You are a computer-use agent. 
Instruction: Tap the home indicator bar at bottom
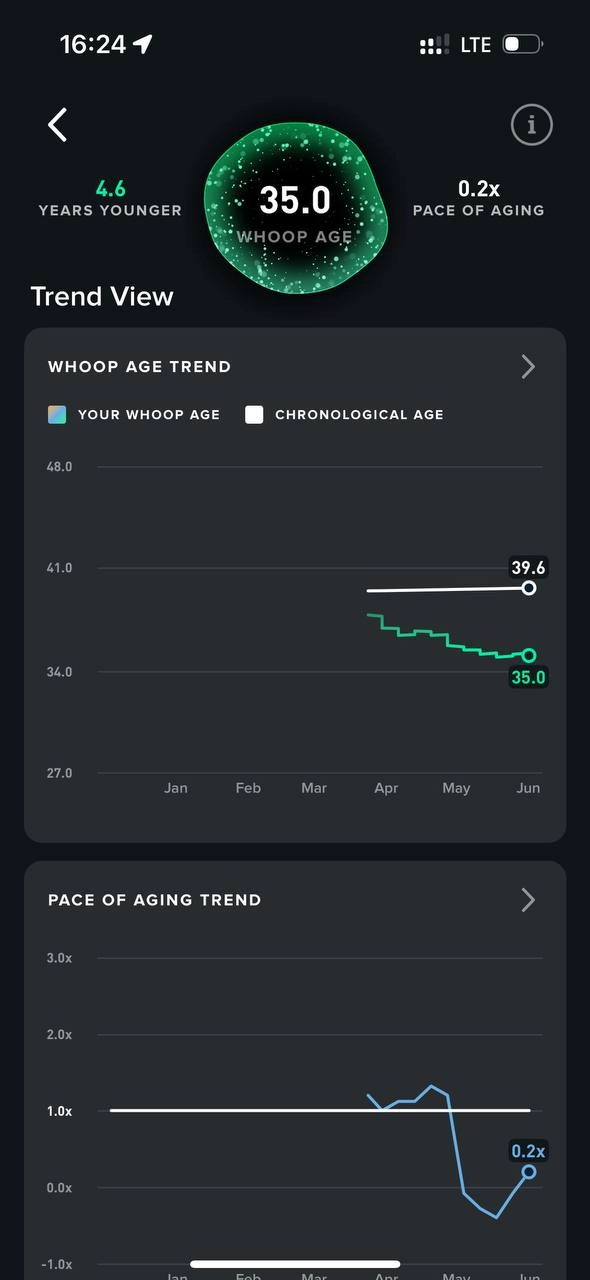(x=295, y=1264)
